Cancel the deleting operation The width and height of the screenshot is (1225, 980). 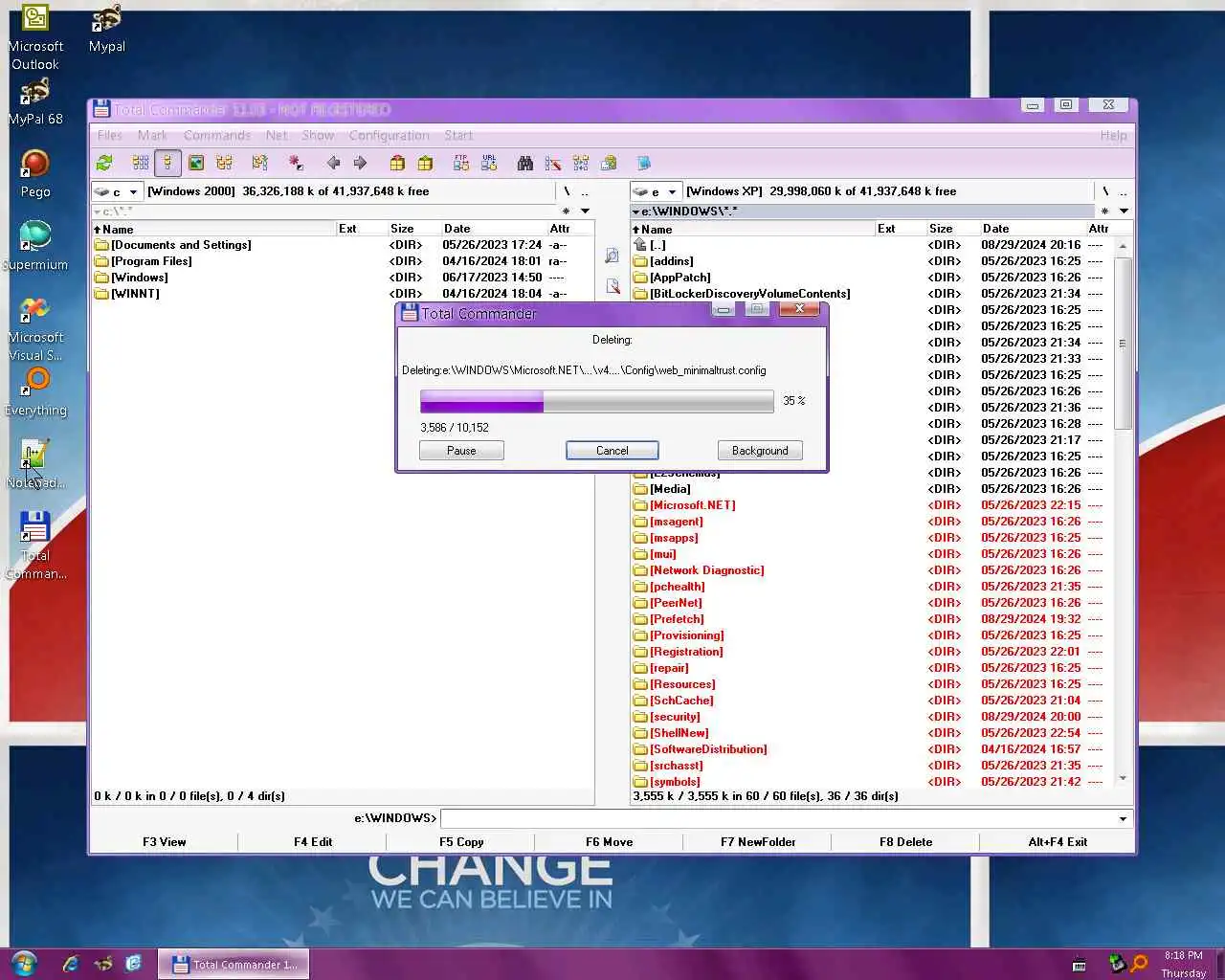click(x=612, y=451)
